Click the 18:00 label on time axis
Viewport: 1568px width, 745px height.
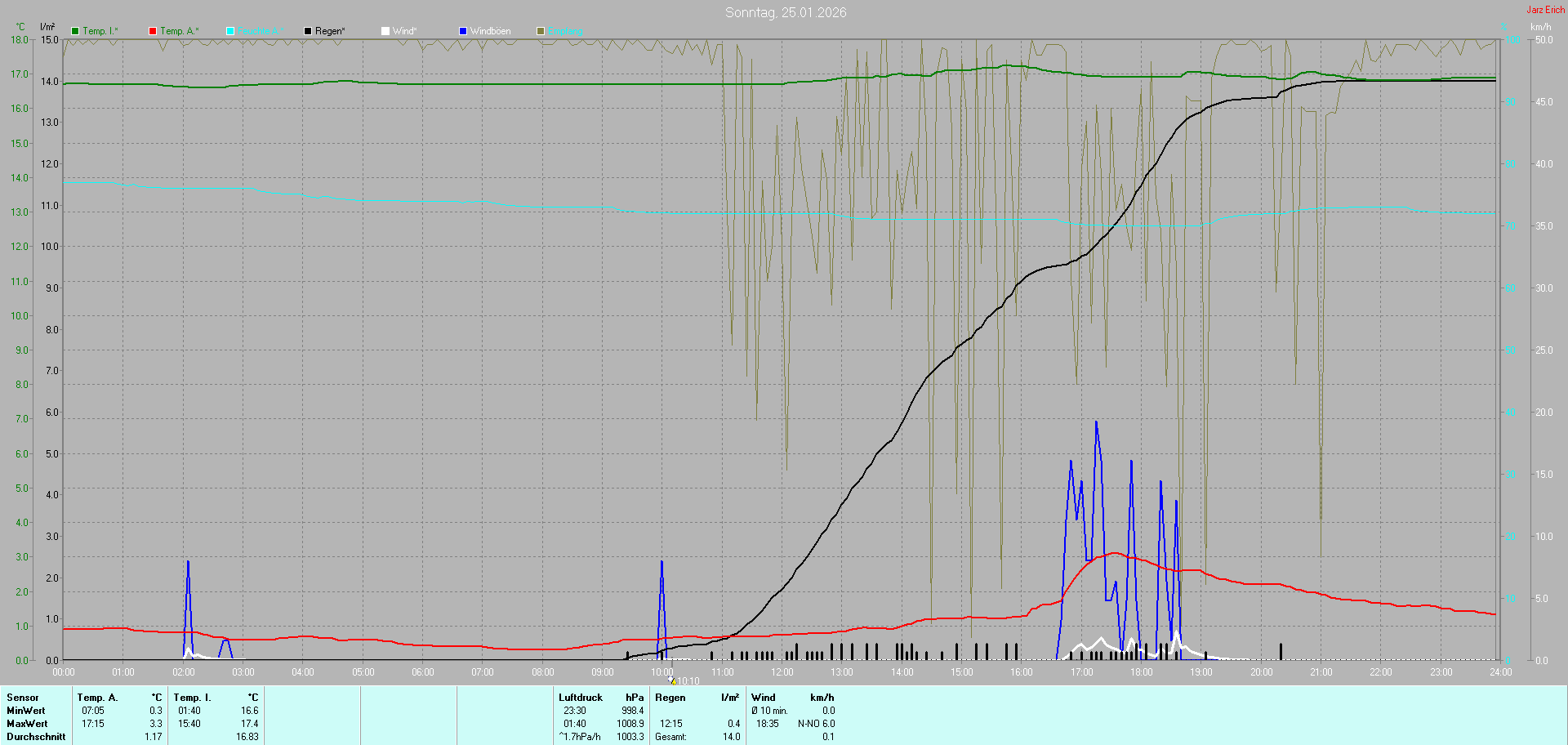point(1142,672)
